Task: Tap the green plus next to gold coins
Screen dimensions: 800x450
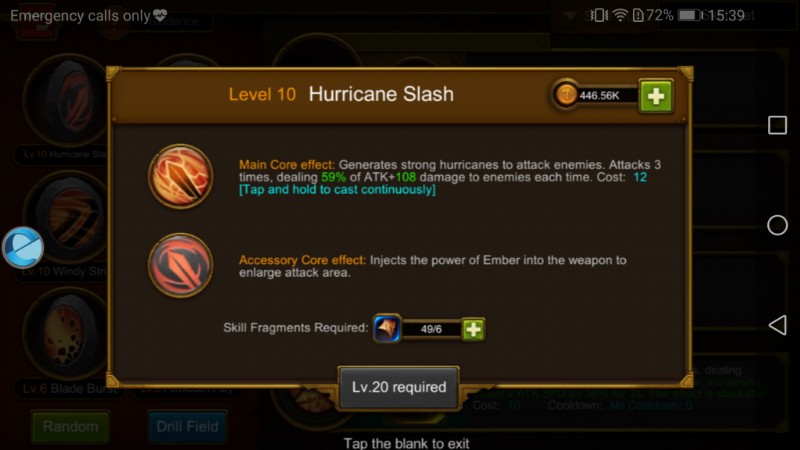Action: point(656,96)
